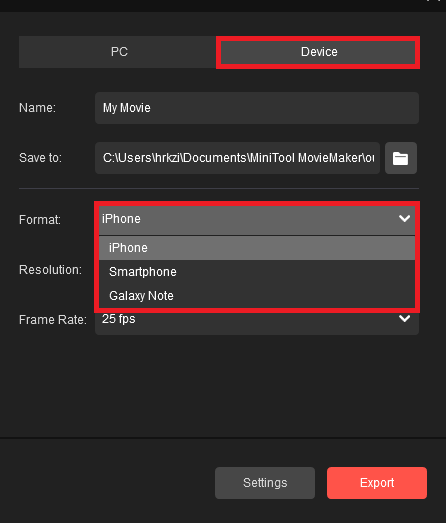The image size is (446, 523).
Task: Switch to the PC export tab
Action: pyautogui.click(x=117, y=52)
